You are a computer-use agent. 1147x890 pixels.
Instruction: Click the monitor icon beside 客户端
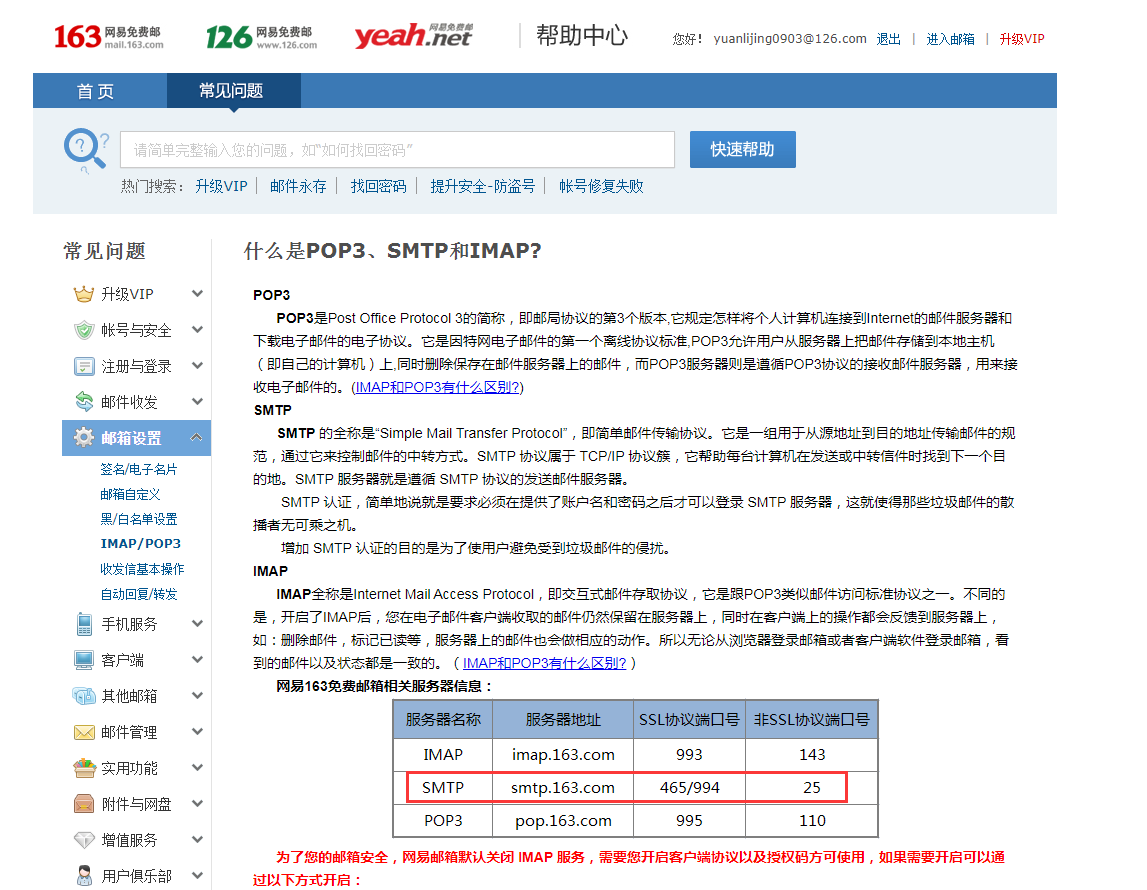click(84, 660)
